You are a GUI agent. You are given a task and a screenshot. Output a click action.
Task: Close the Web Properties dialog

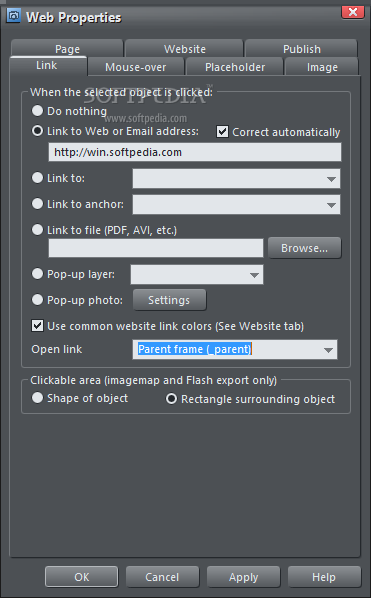[353, 12]
